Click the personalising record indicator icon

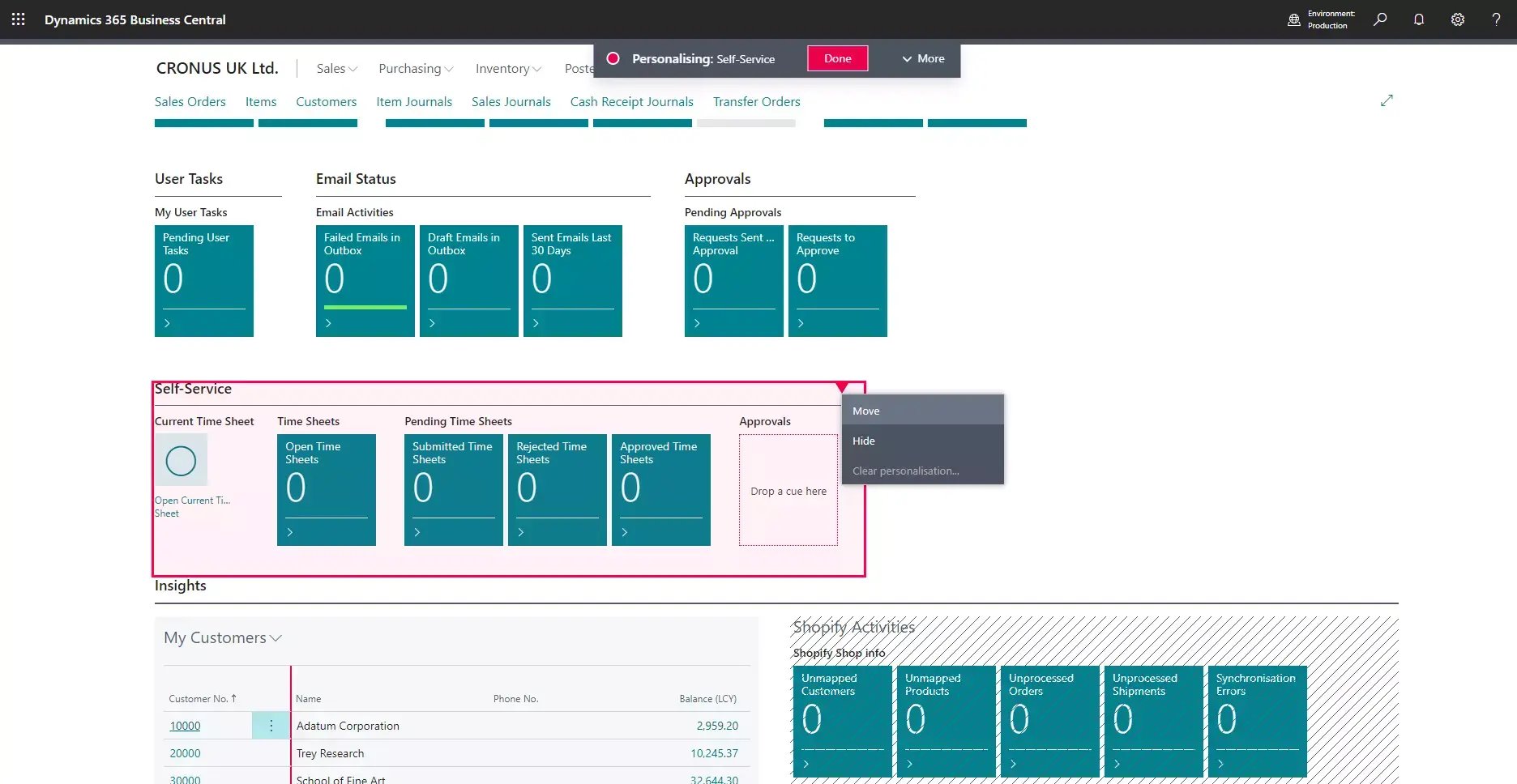click(x=613, y=58)
